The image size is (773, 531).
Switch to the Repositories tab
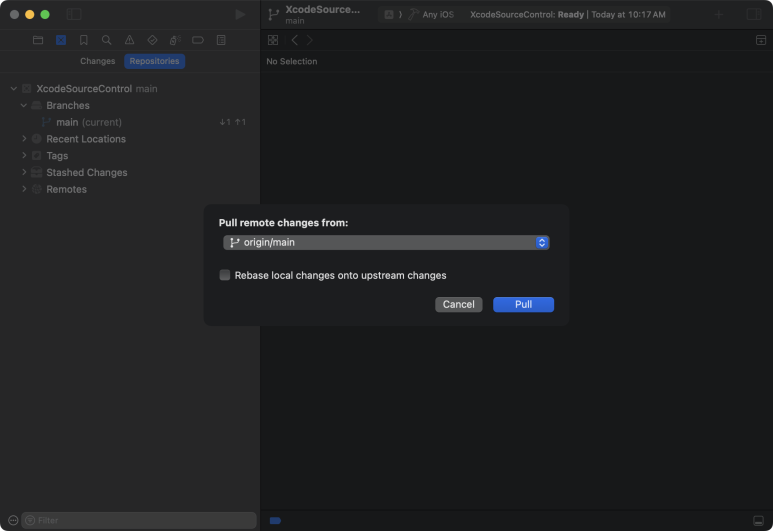[x=154, y=61]
